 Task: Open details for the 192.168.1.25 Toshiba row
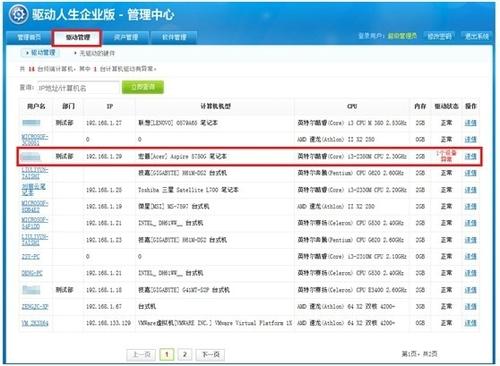coord(470,190)
